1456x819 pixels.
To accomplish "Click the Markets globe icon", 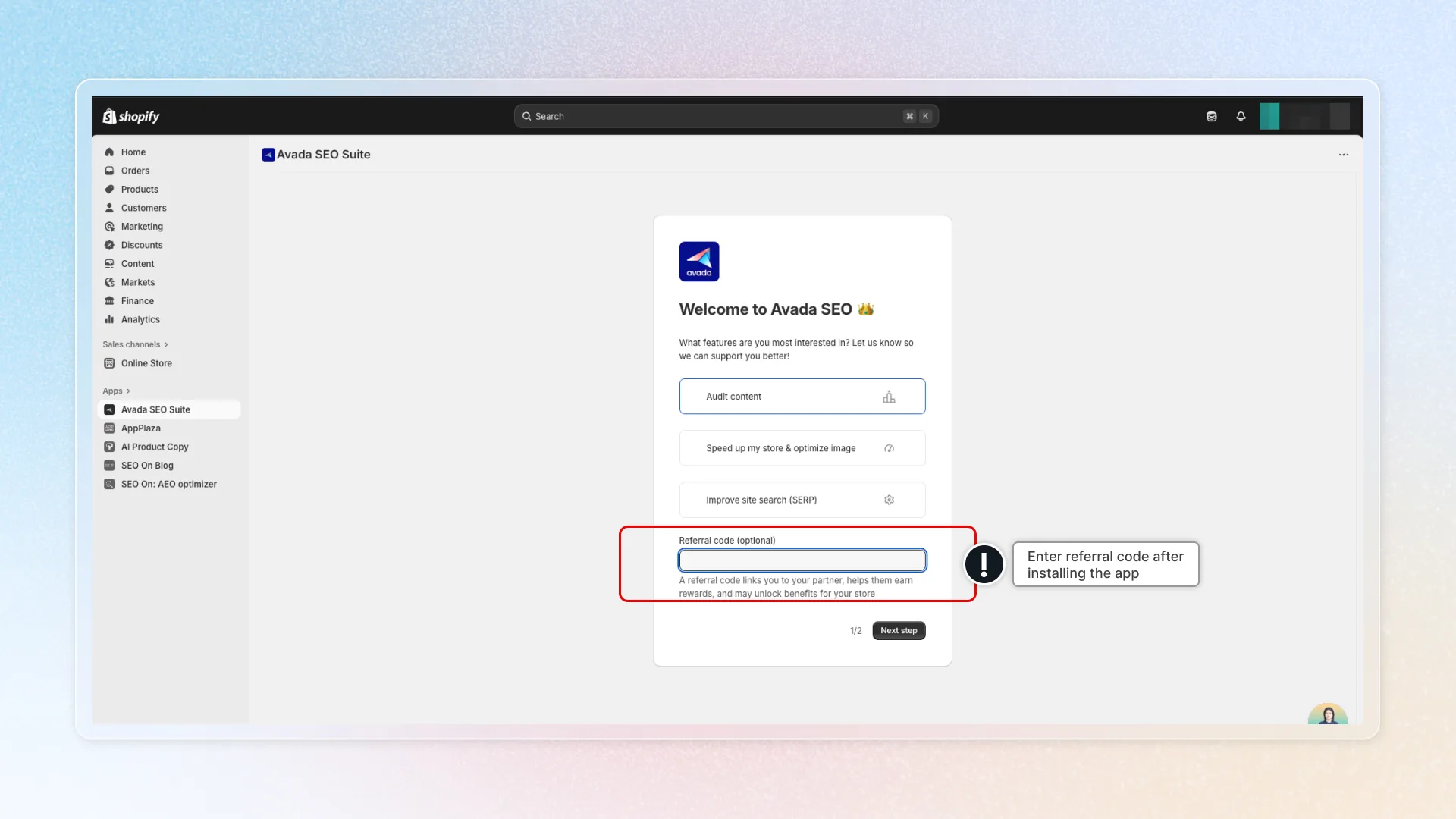I will click(109, 282).
